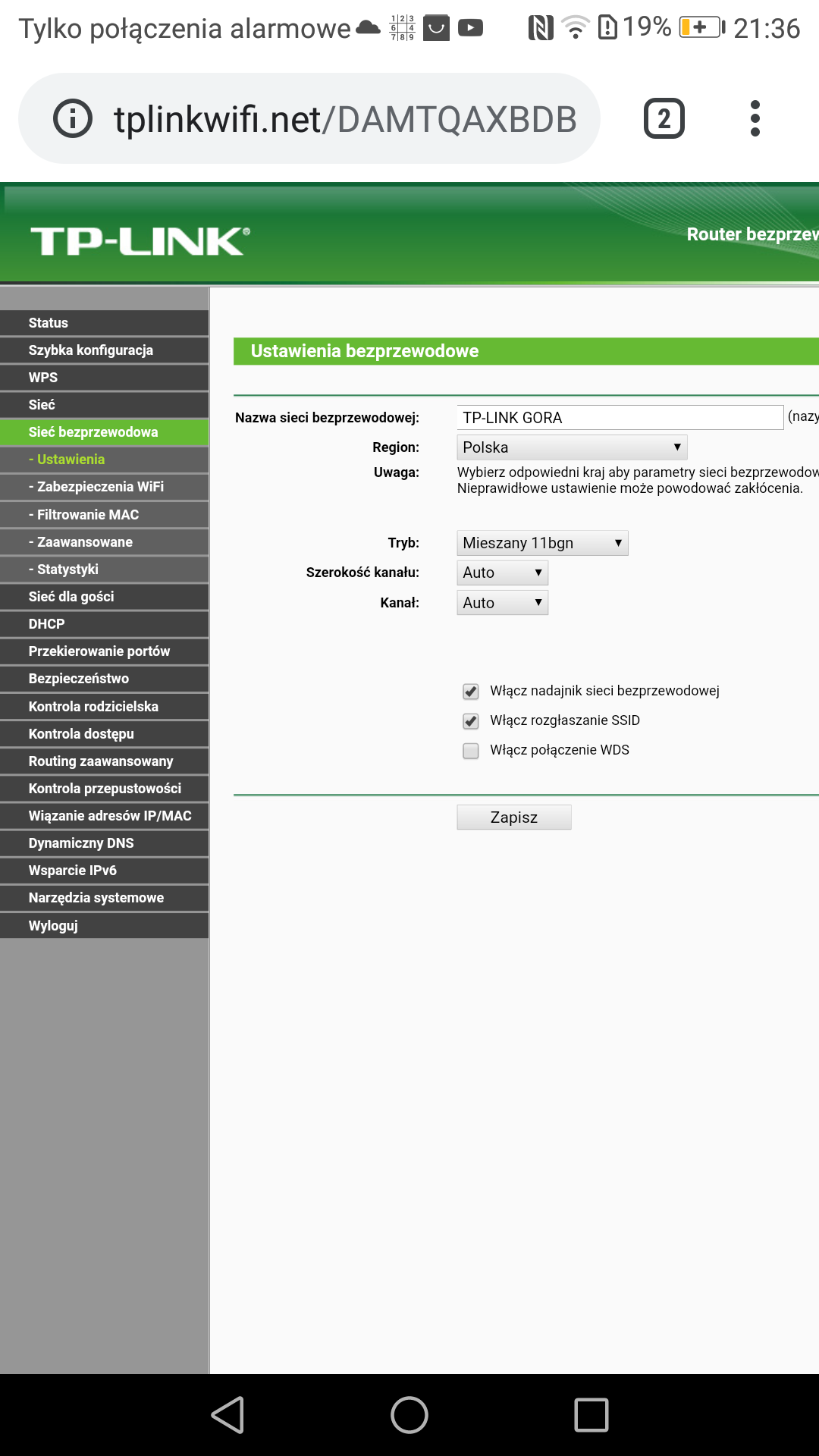The width and height of the screenshot is (819, 1456).
Task: Tap the browser address bar URL
Action: tap(345, 119)
